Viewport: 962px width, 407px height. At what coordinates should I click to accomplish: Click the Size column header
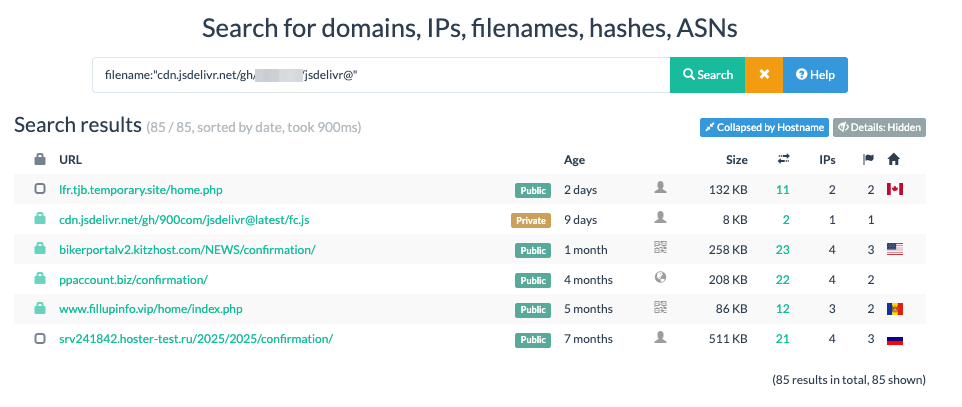pyautogui.click(x=737, y=160)
